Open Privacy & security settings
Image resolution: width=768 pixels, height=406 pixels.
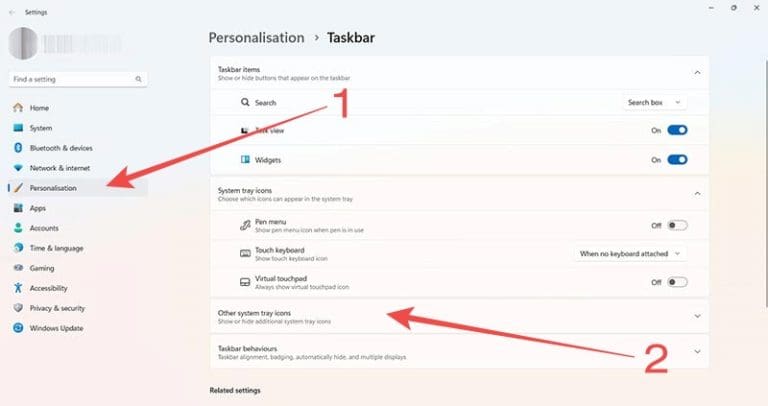(57, 308)
